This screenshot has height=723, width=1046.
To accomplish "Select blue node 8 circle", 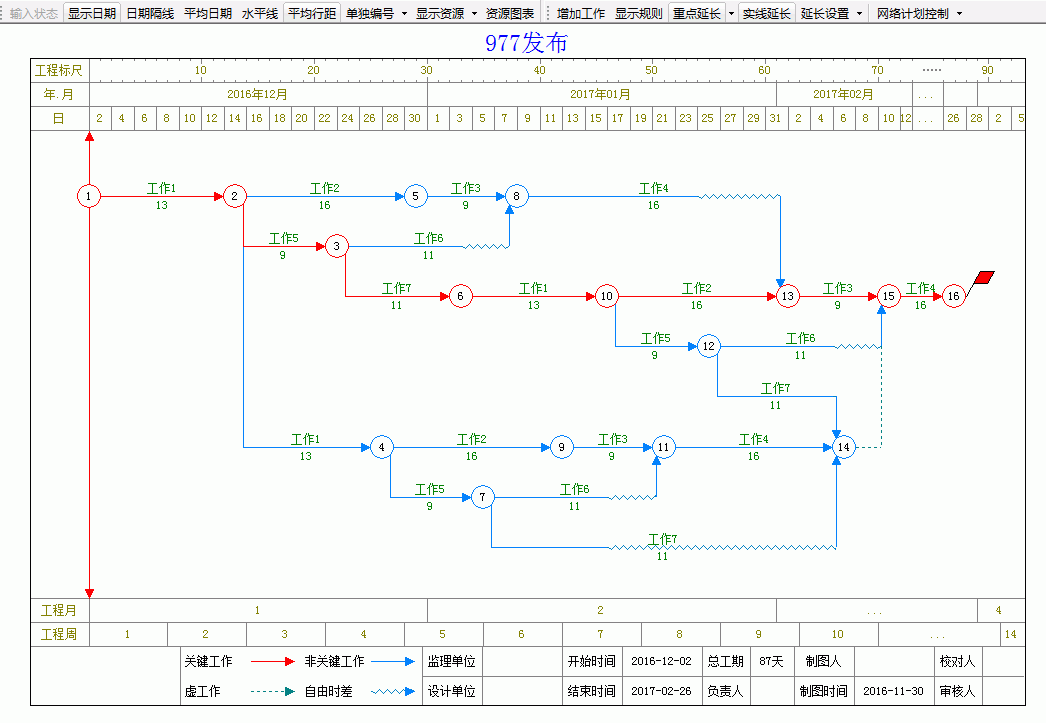I will (516, 196).
